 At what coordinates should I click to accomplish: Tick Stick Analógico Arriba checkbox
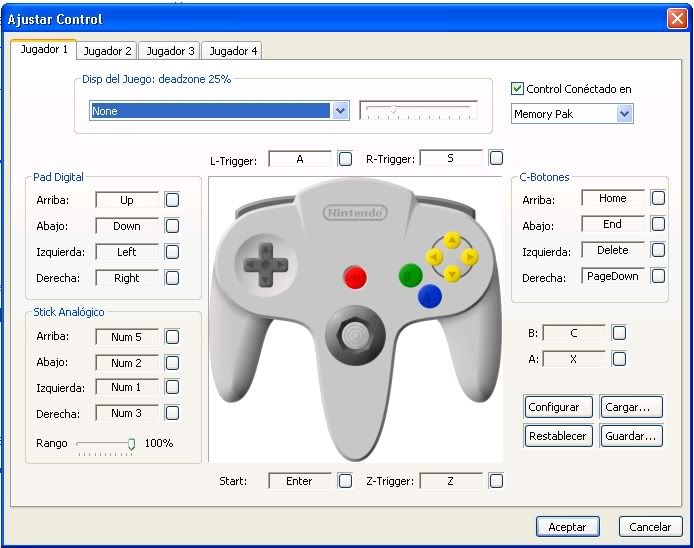coord(172,337)
